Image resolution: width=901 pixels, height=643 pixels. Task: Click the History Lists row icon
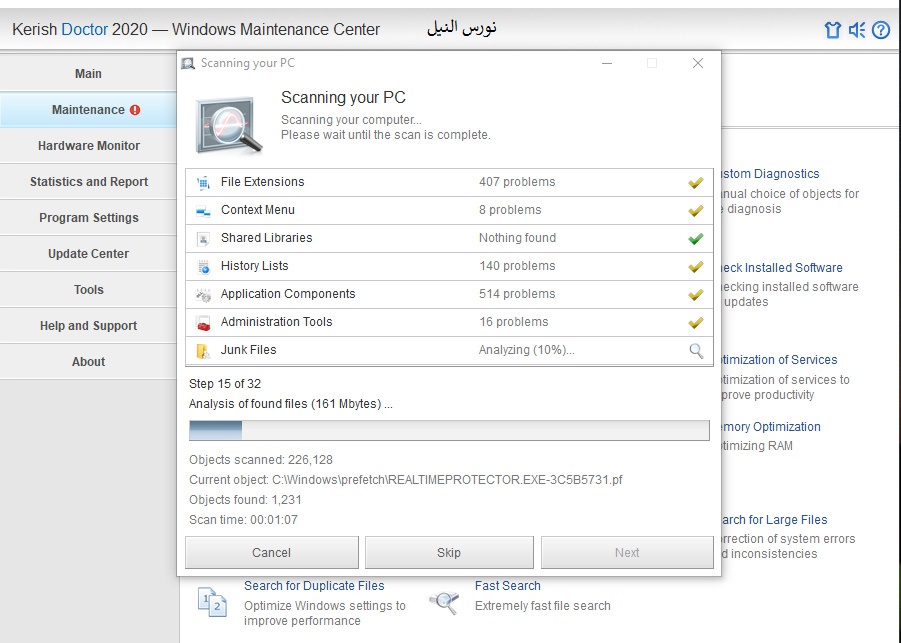point(204,266)
